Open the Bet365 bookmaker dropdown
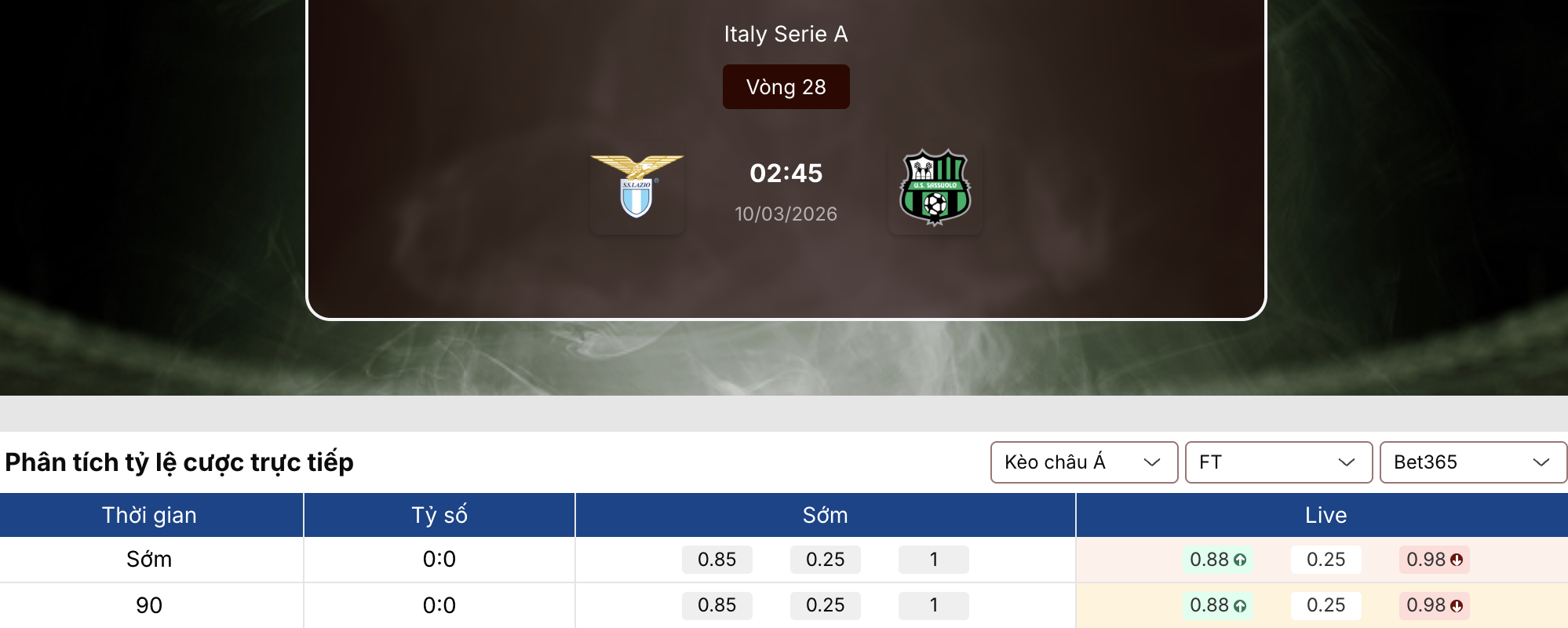The height and width of the screenshot is (628, 1568). [x=1473, y=462]
